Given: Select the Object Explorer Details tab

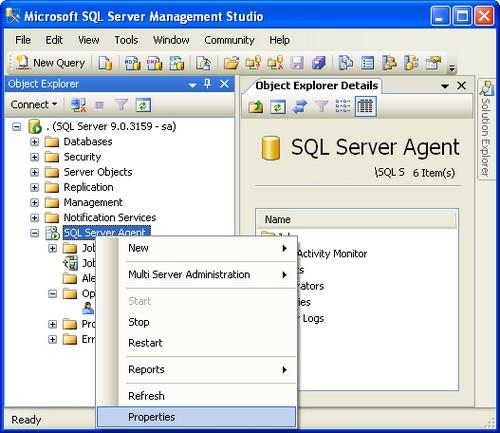Looking at the screenshot, I should click(x=316, y=86).
